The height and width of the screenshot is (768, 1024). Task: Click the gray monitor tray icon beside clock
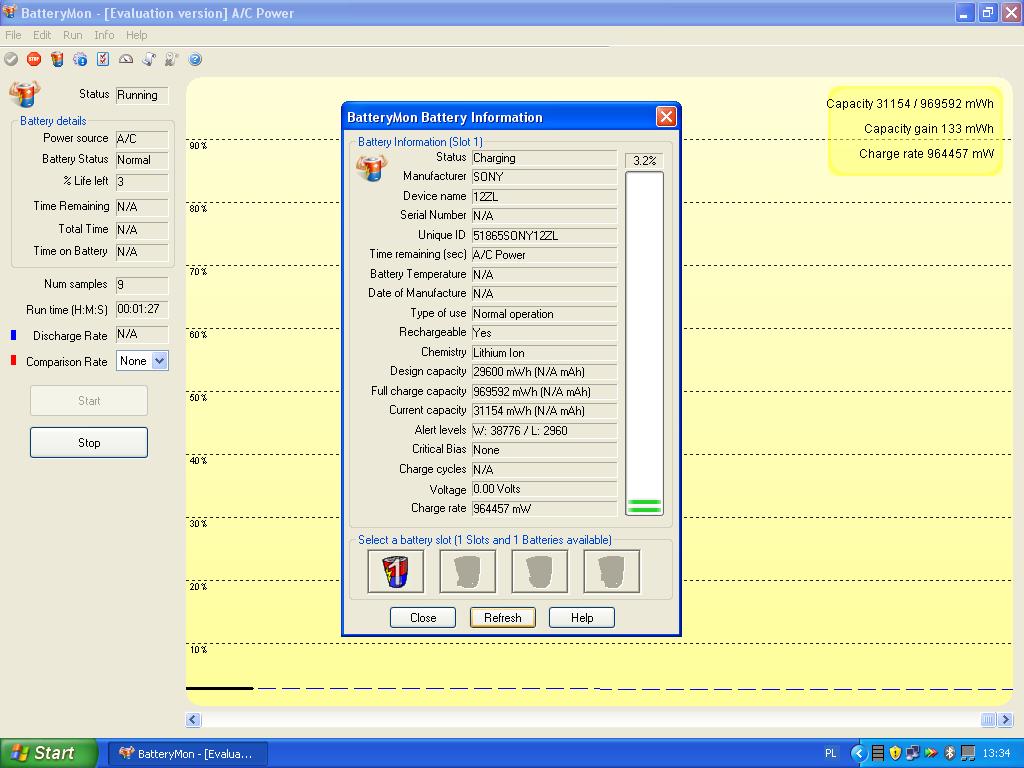967,754
